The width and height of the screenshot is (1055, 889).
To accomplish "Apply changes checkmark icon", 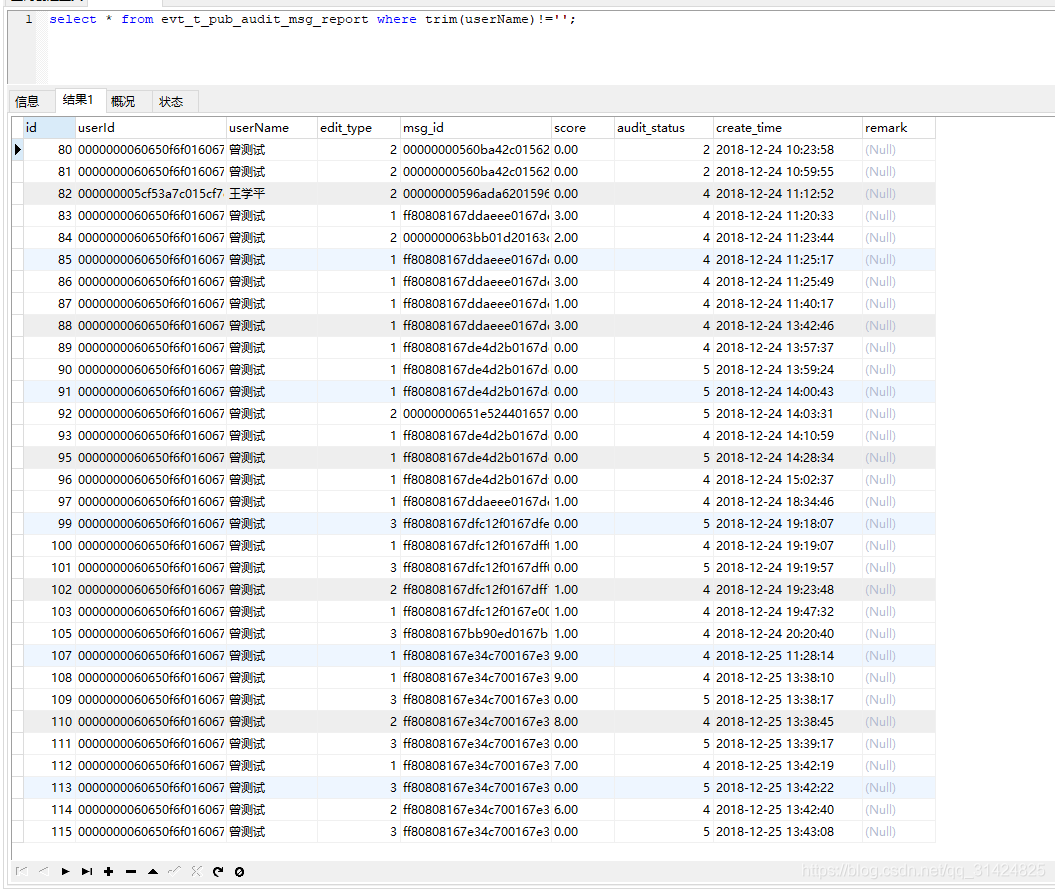I will pyautogui.click(x=174, y=872).
